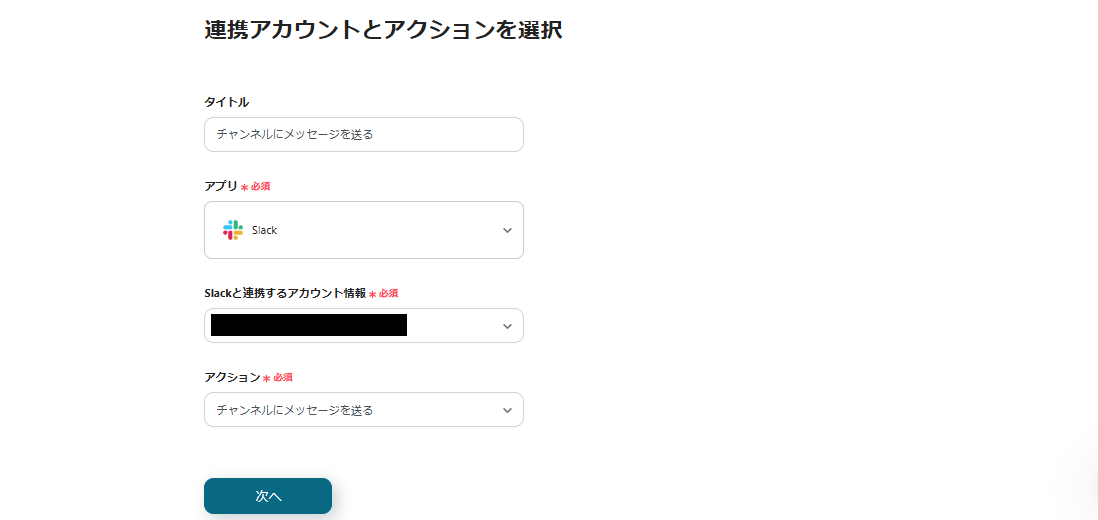Click the アプリ field label

point(221,186)
